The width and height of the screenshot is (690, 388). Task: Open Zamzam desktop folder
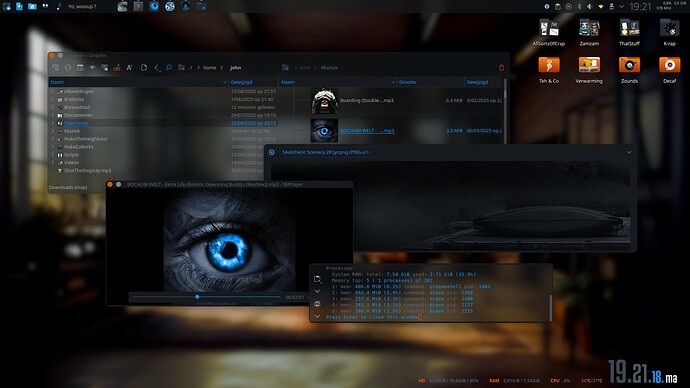[x=589, y=33]
